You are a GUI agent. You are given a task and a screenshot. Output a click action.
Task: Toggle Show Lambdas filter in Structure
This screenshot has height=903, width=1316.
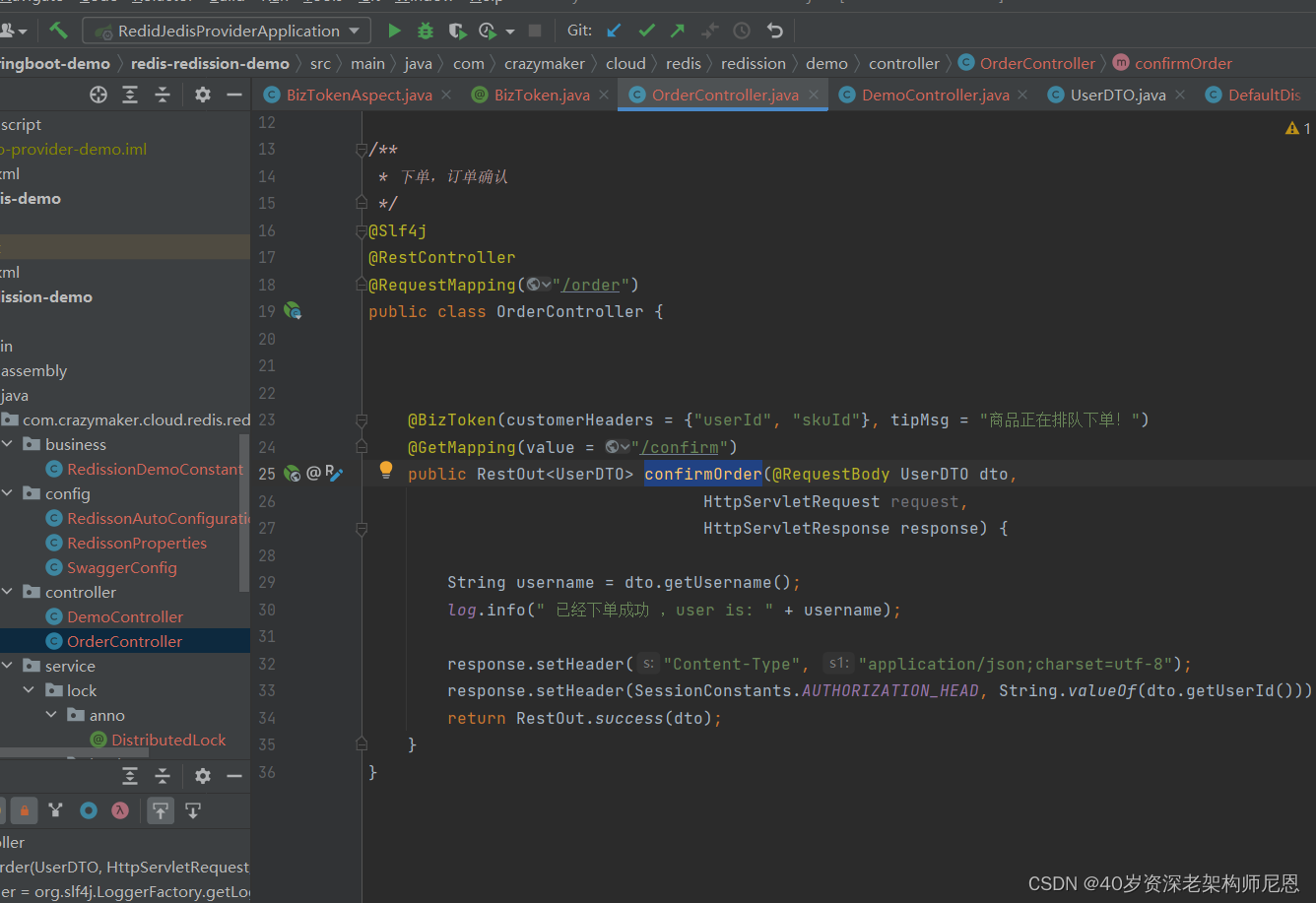click(120, 810)
